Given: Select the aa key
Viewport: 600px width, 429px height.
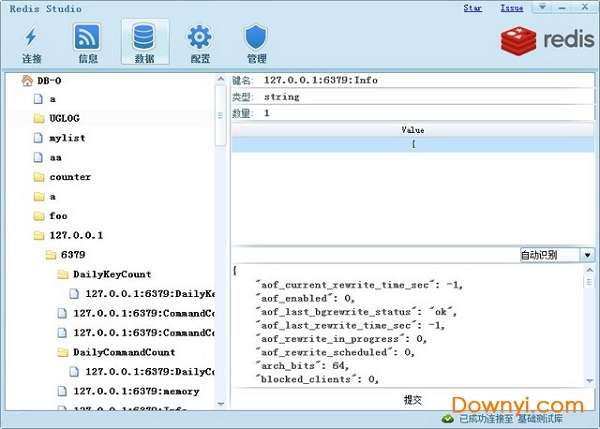Looking at the screenshot, I should click(x=55, y=158).
